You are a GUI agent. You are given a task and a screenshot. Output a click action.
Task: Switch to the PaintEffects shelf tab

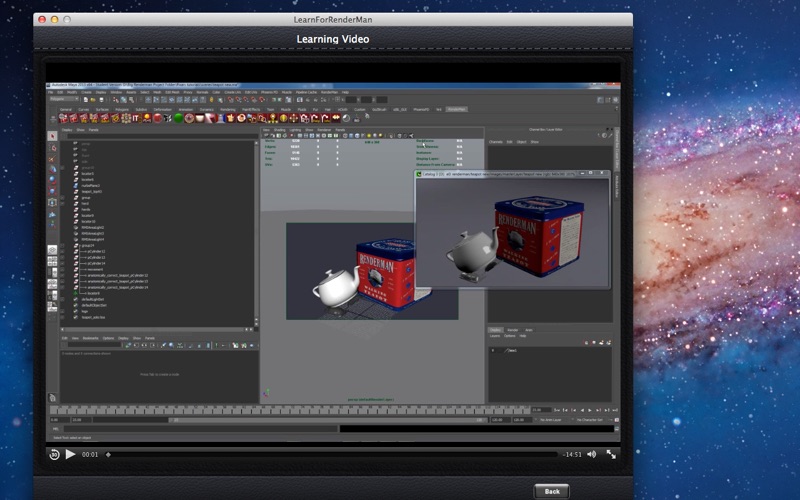pos(251,110)
